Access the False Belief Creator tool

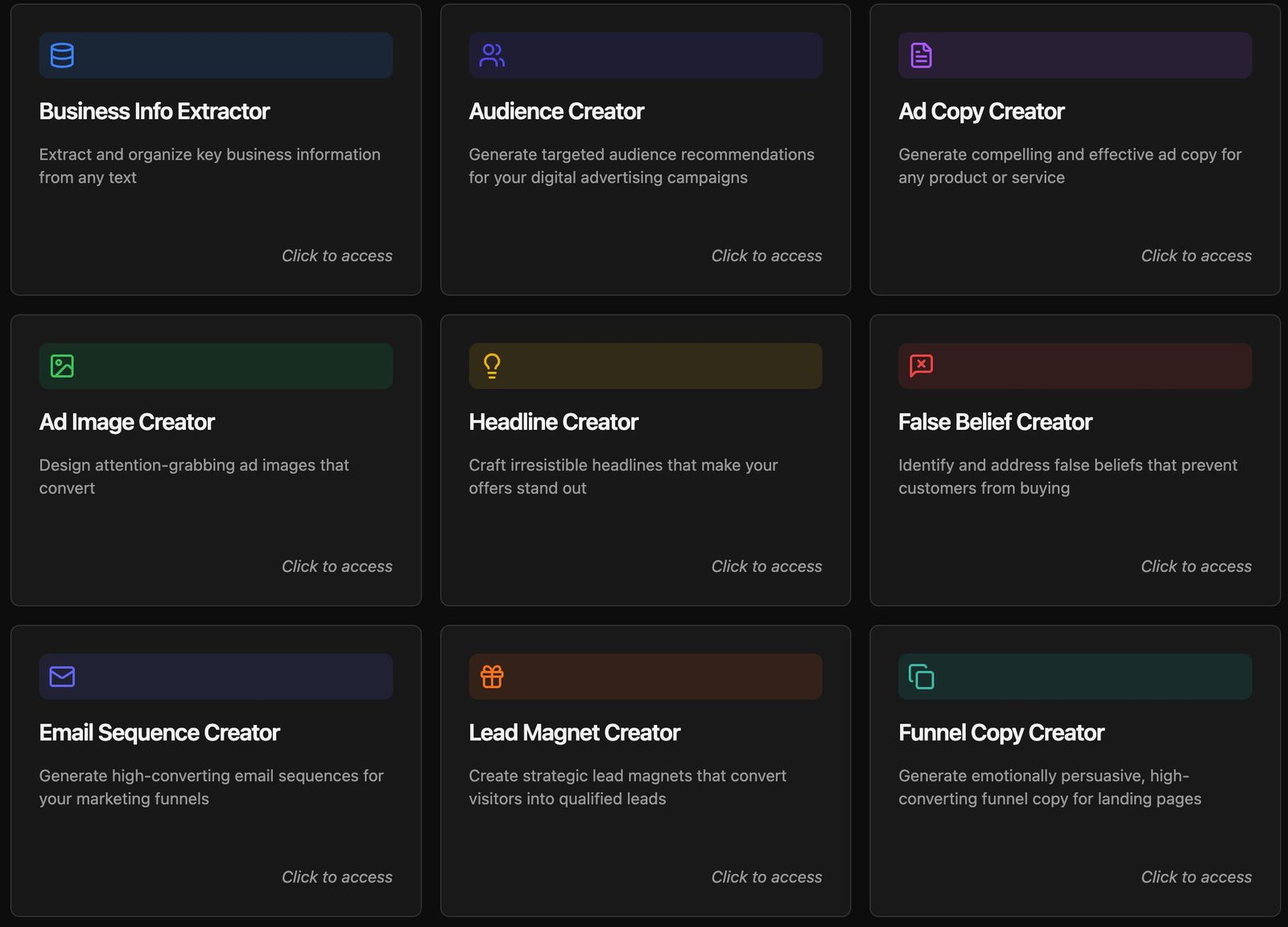[1195, 566]
